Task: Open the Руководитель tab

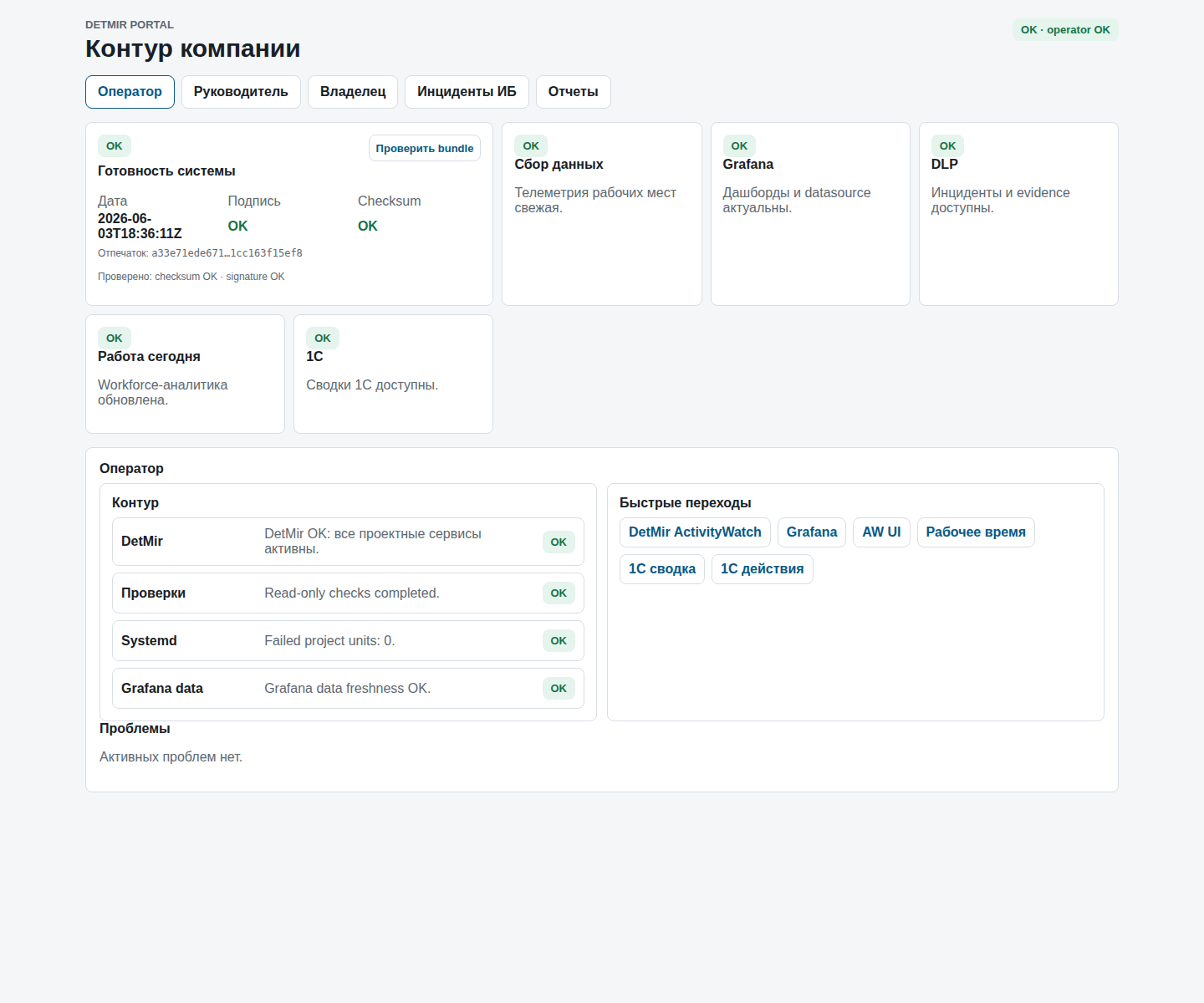Action: coord(241,92)
